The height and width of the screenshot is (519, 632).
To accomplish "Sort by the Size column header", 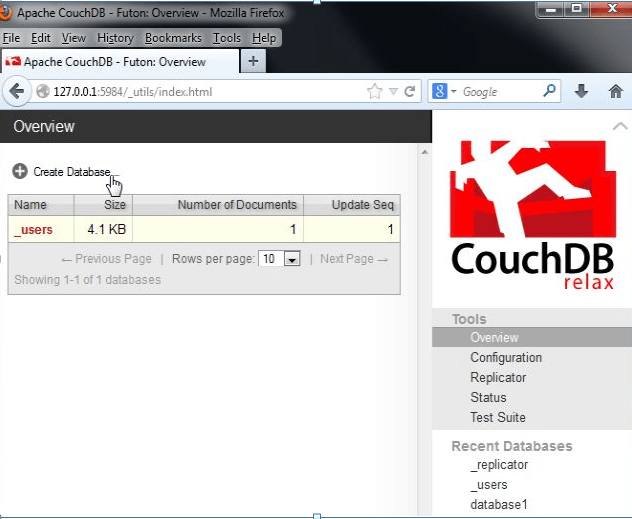I will 103,205.
